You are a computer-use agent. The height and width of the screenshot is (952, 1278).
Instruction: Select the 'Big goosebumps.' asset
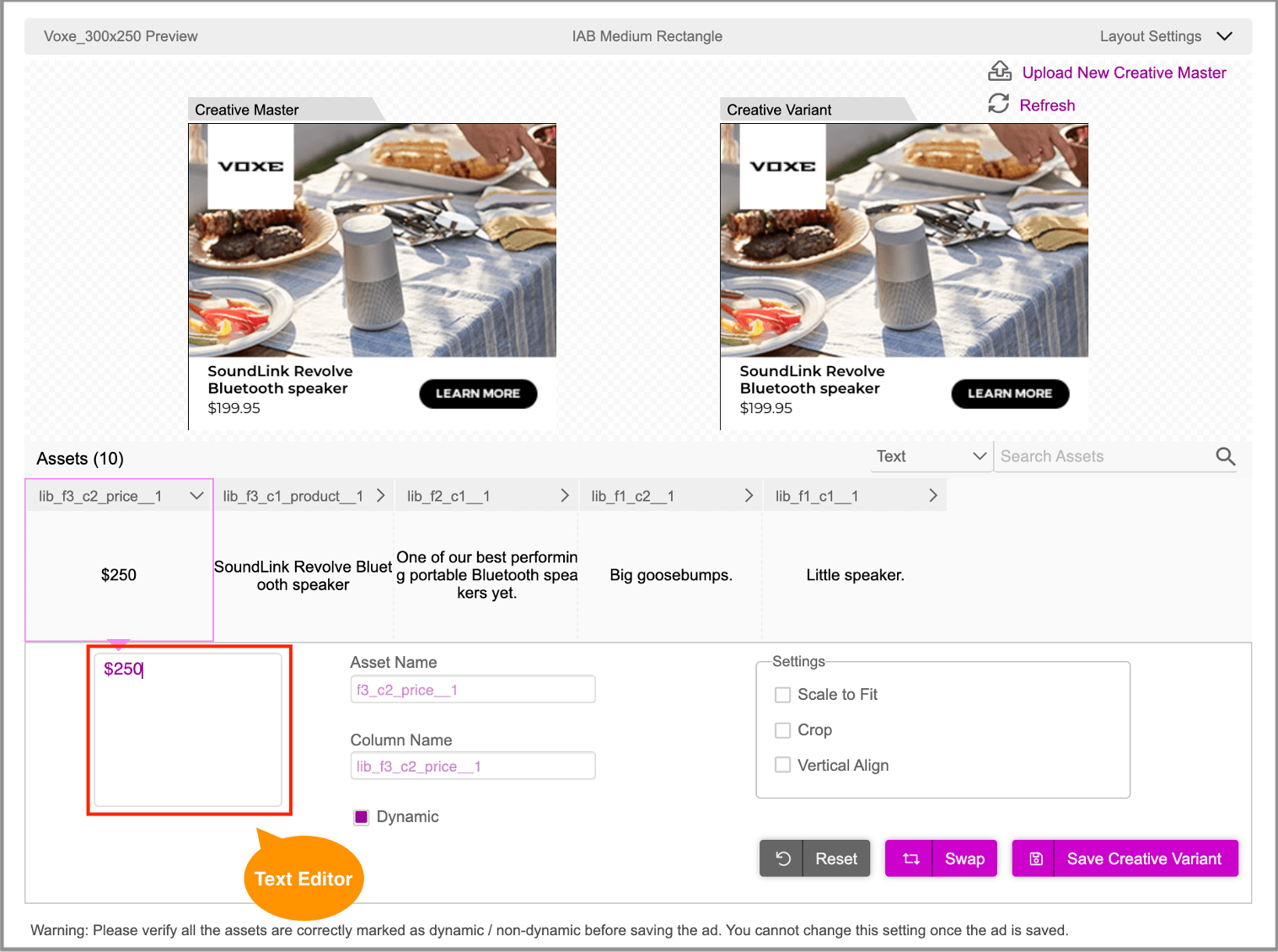pos(671,575)
